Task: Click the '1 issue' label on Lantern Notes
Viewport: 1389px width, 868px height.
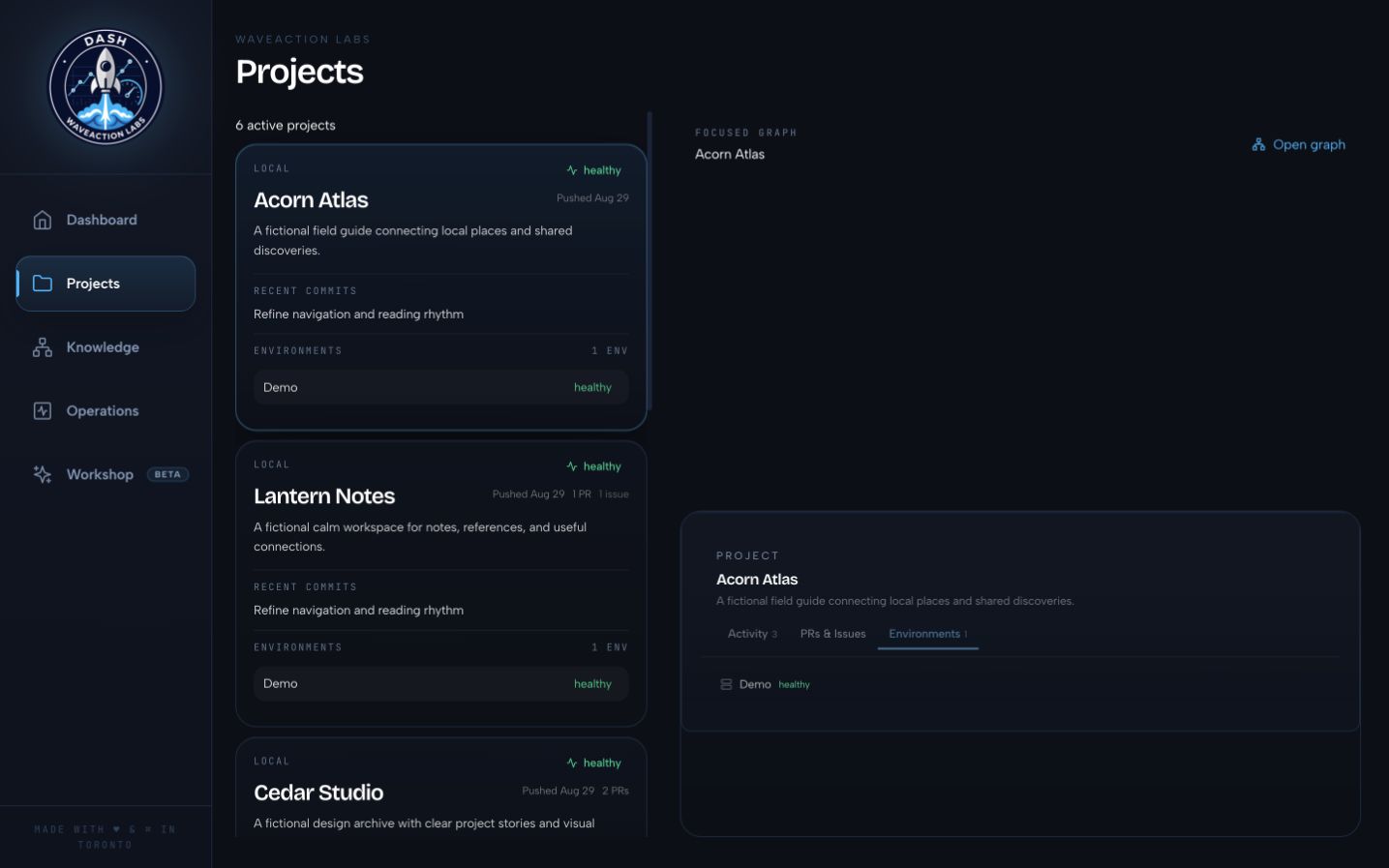Action: coord(614,494)
